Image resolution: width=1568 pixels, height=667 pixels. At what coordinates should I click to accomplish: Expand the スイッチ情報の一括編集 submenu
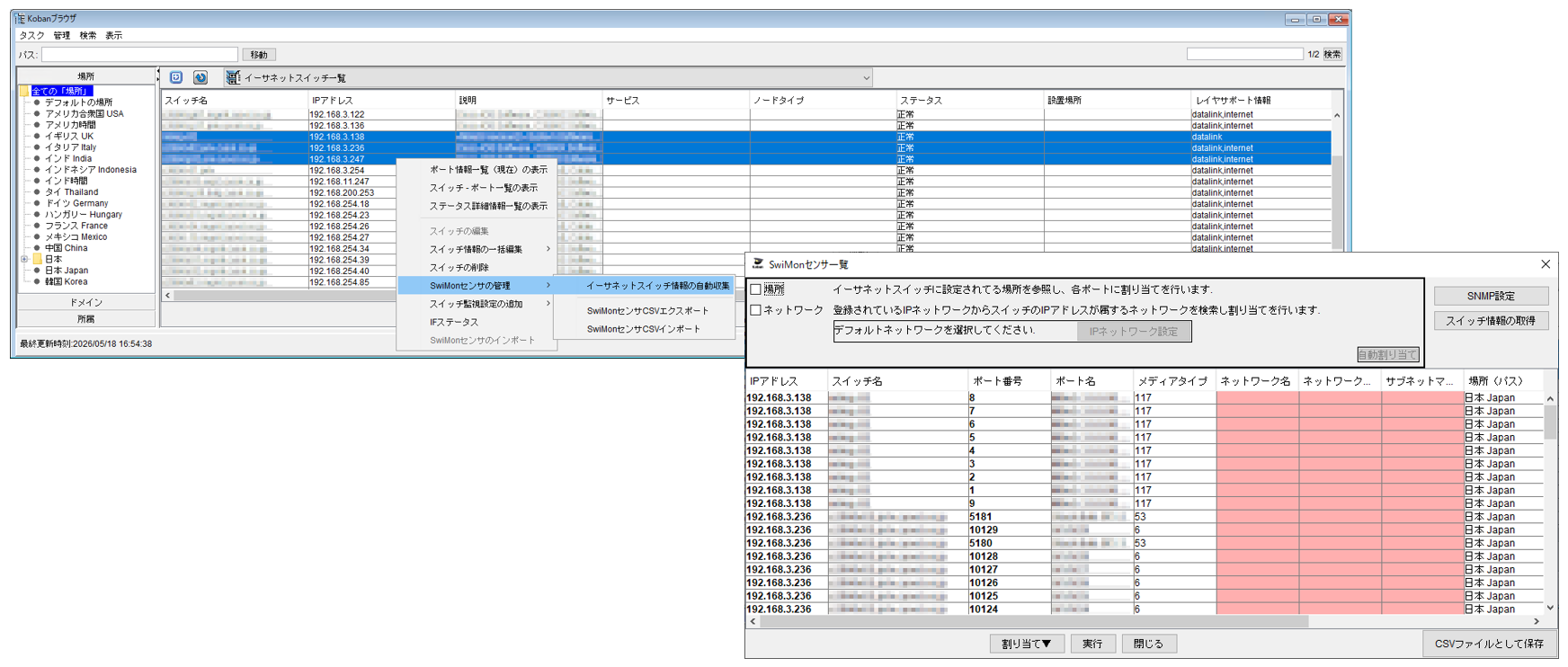click(x=476, y=249)
